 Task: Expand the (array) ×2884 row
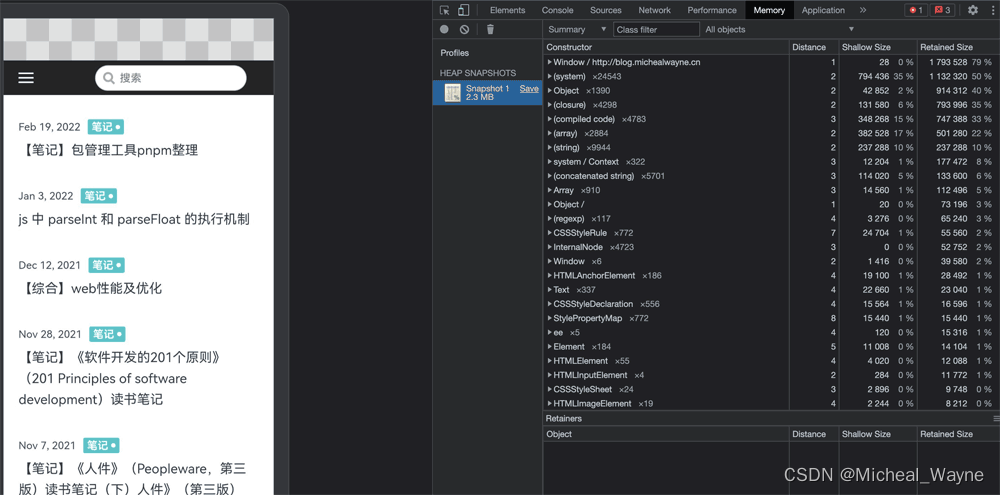click(x=550, y=133)
